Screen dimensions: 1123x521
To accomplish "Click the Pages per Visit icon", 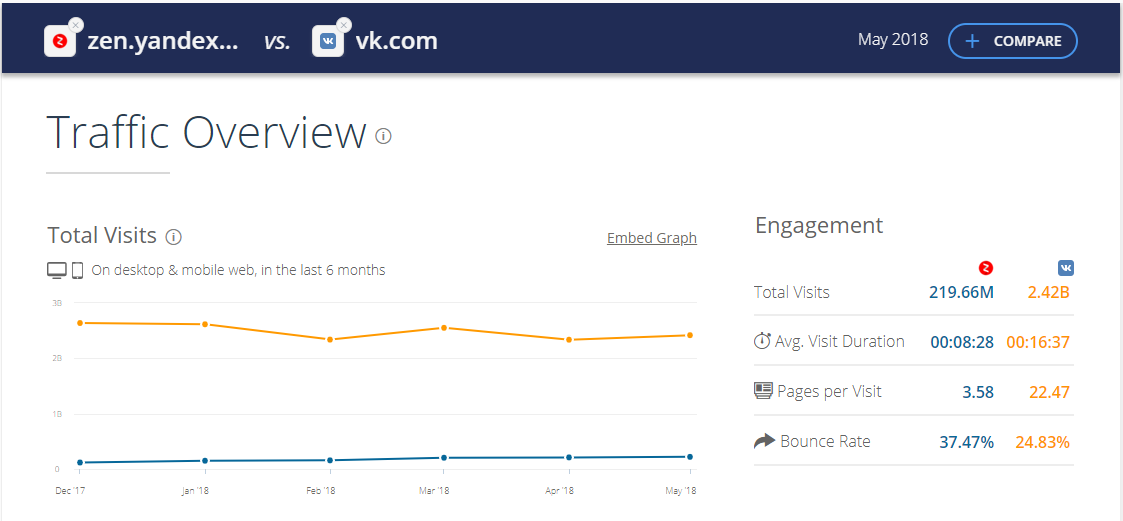I will click(x=763, y=391).
